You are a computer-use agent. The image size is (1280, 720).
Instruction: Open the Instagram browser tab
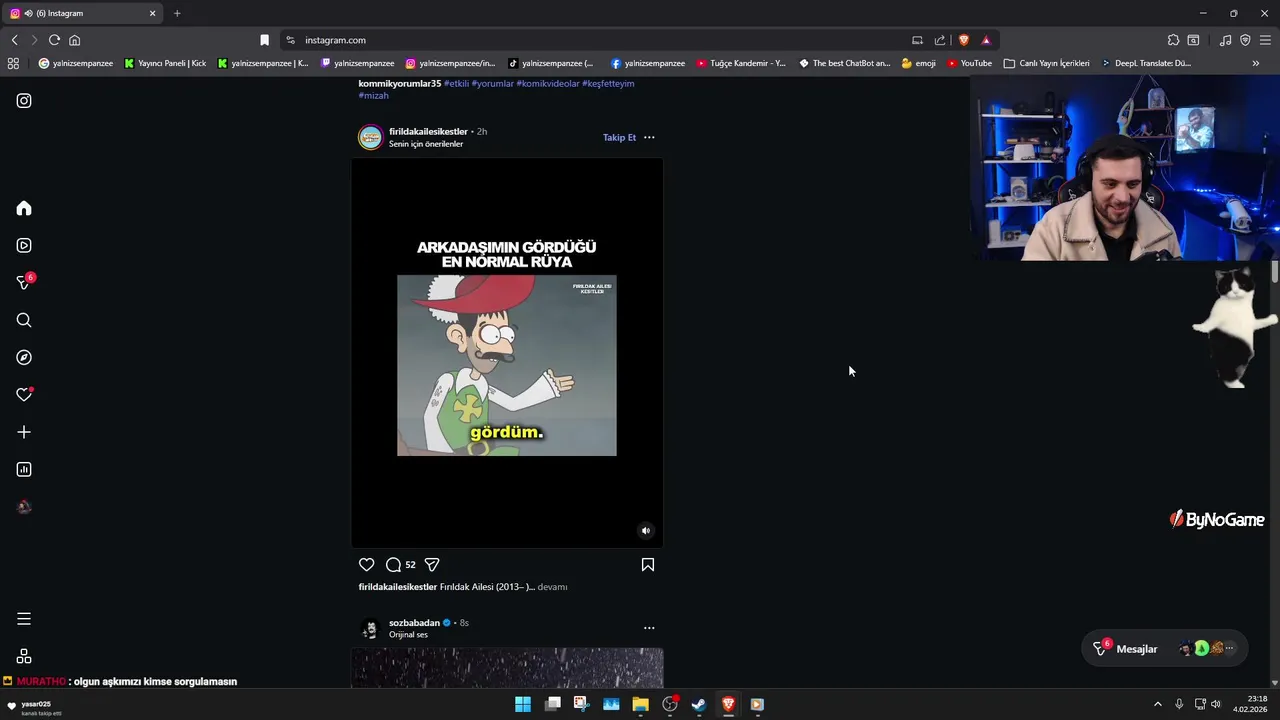[84, 13]
